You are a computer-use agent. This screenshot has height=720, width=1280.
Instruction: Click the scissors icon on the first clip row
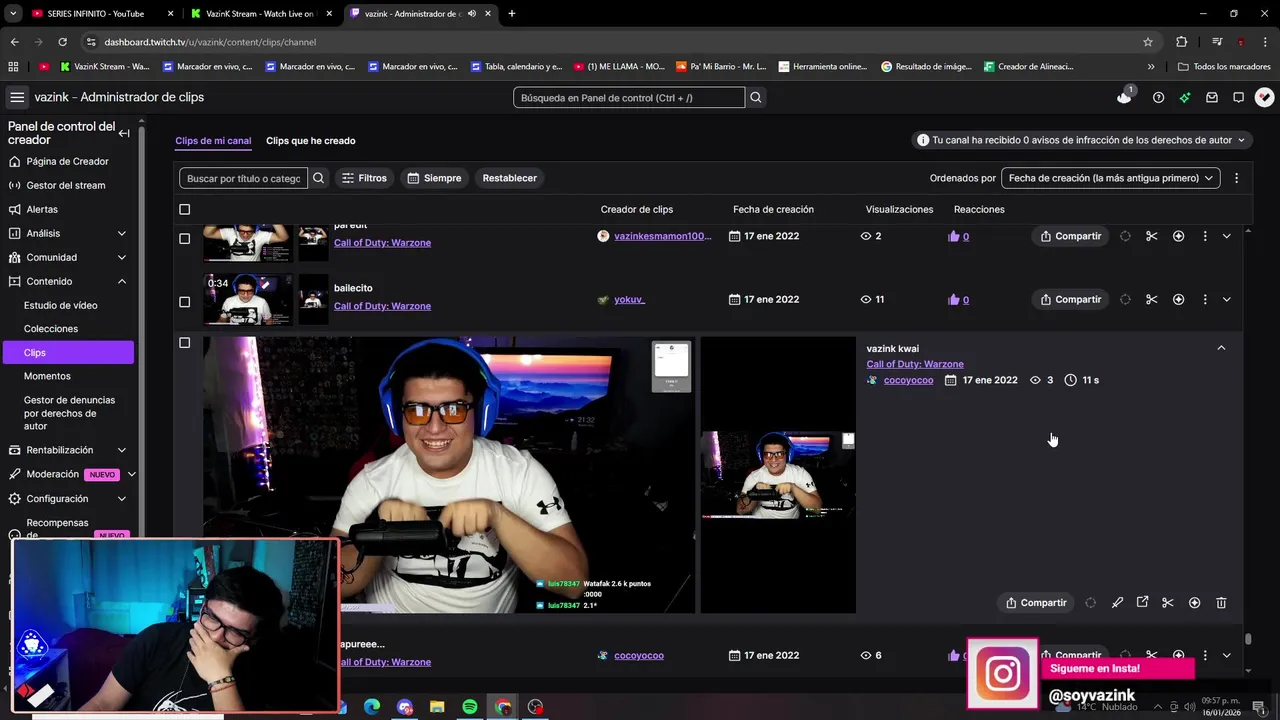(x=1151, y=236)
